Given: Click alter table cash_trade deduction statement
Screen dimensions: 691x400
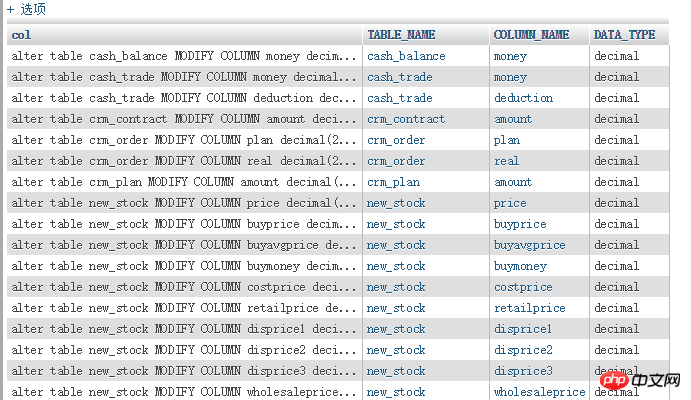Looking at the screenshot, I should pos(184,98).
